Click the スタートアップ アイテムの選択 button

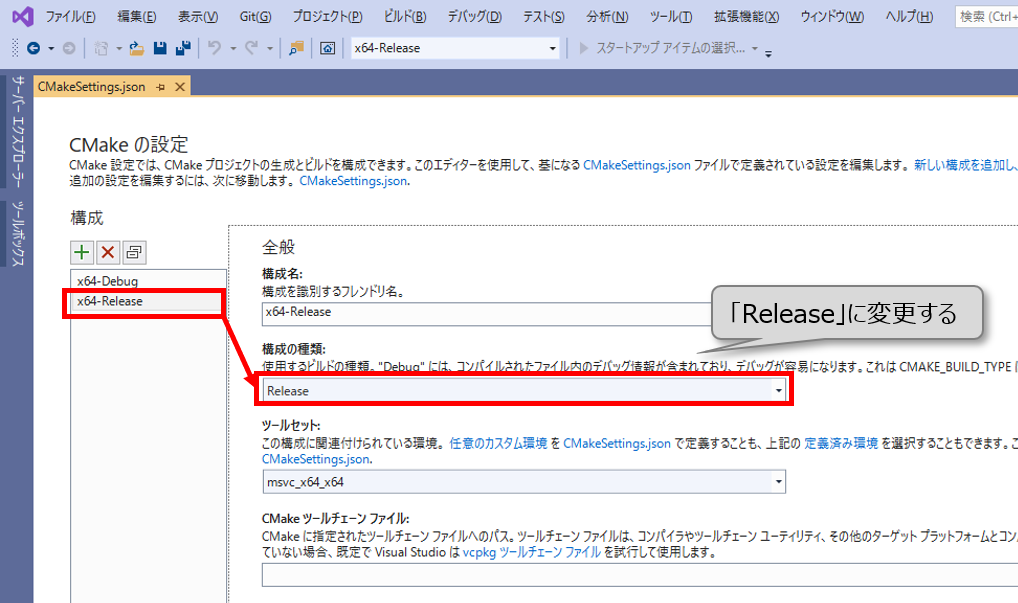click(x=670, y=48)
